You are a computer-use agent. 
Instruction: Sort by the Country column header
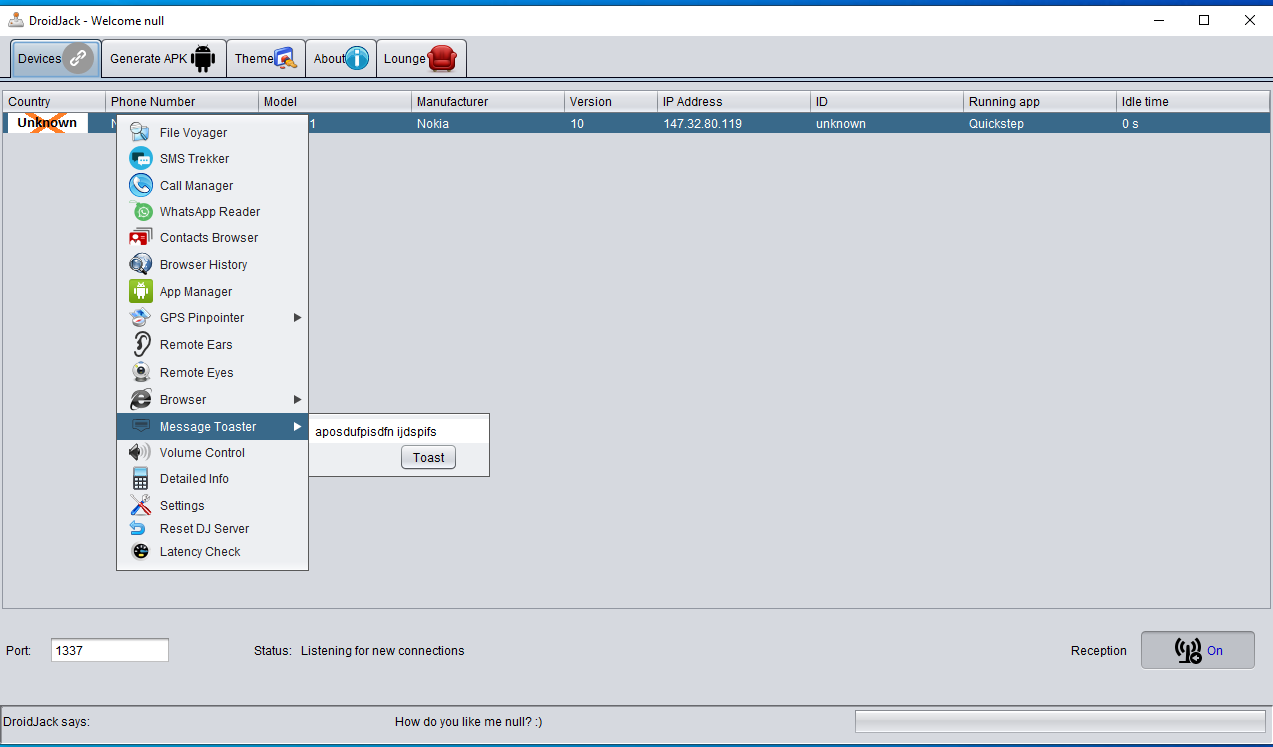pyautogui.click(x=55, y=101)
